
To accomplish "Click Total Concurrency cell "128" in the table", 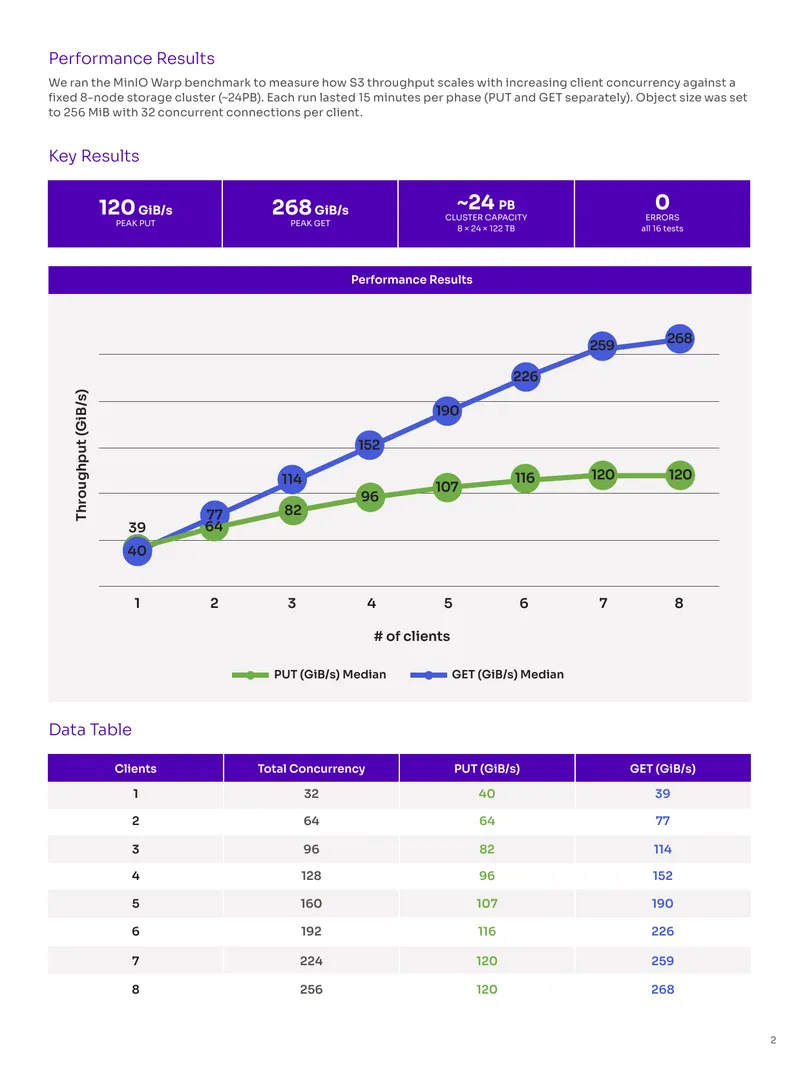I will pyautogui.click(x=311, y=876).
